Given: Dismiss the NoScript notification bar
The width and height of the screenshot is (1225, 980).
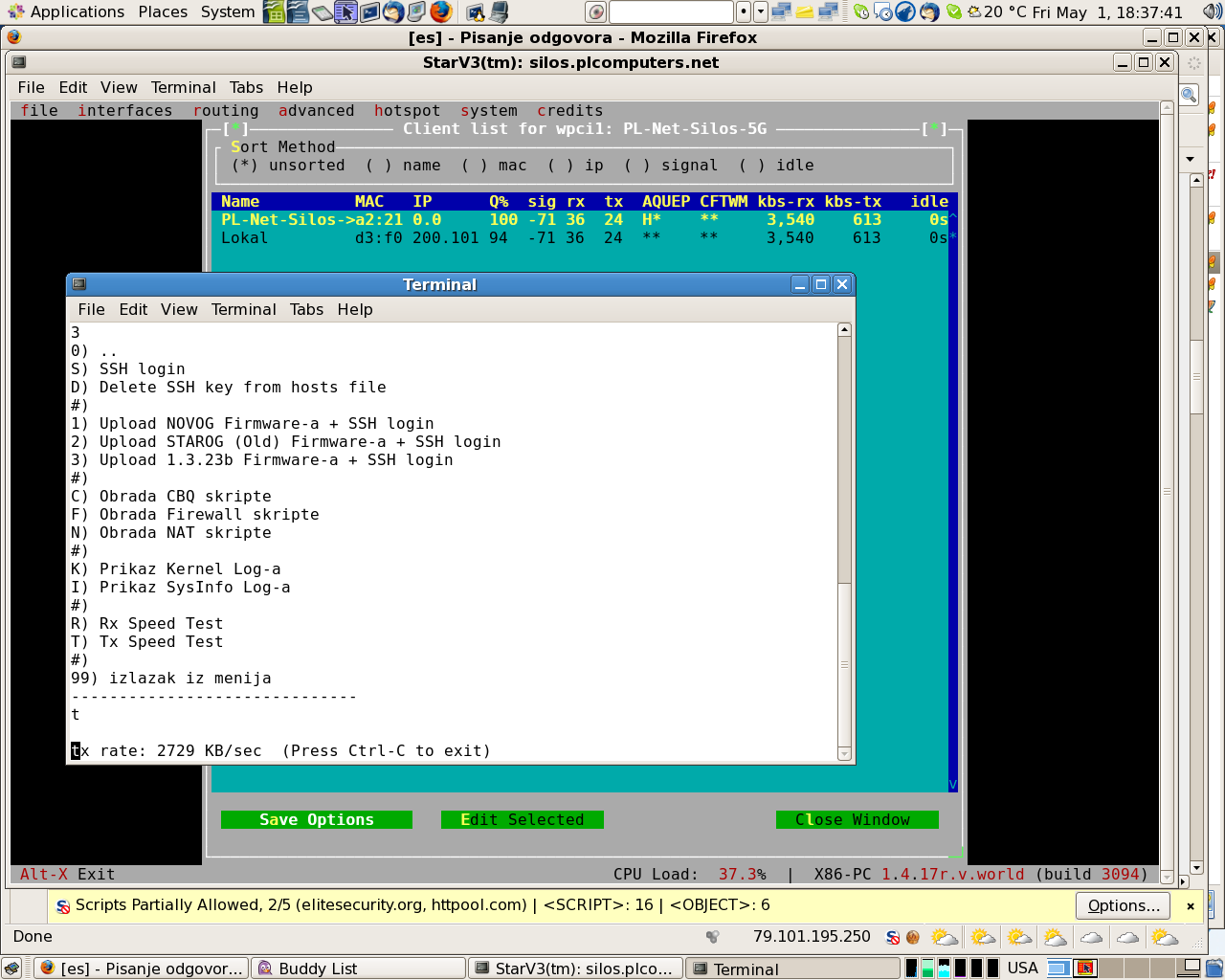Looking at the screenshot, I should 1191,905.
